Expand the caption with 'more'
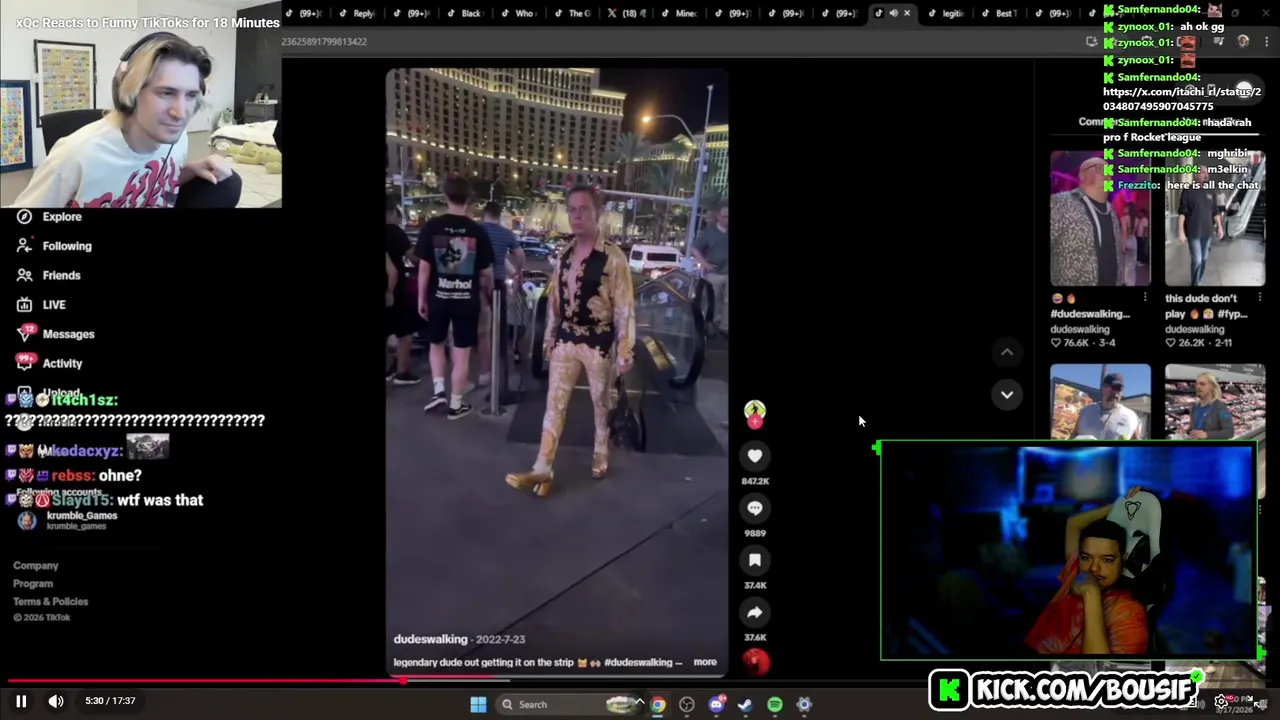The image size is (1280, 720). (x=705, y=662)
